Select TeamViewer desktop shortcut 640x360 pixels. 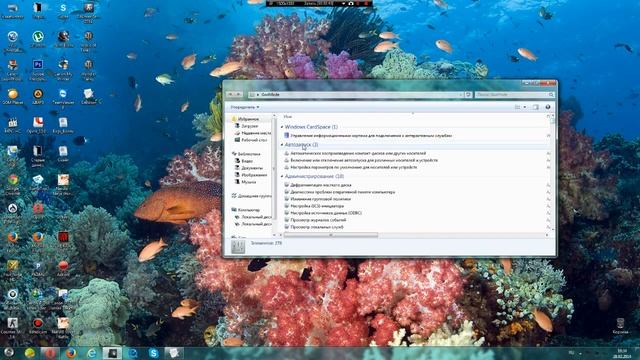tap(63, 97)
